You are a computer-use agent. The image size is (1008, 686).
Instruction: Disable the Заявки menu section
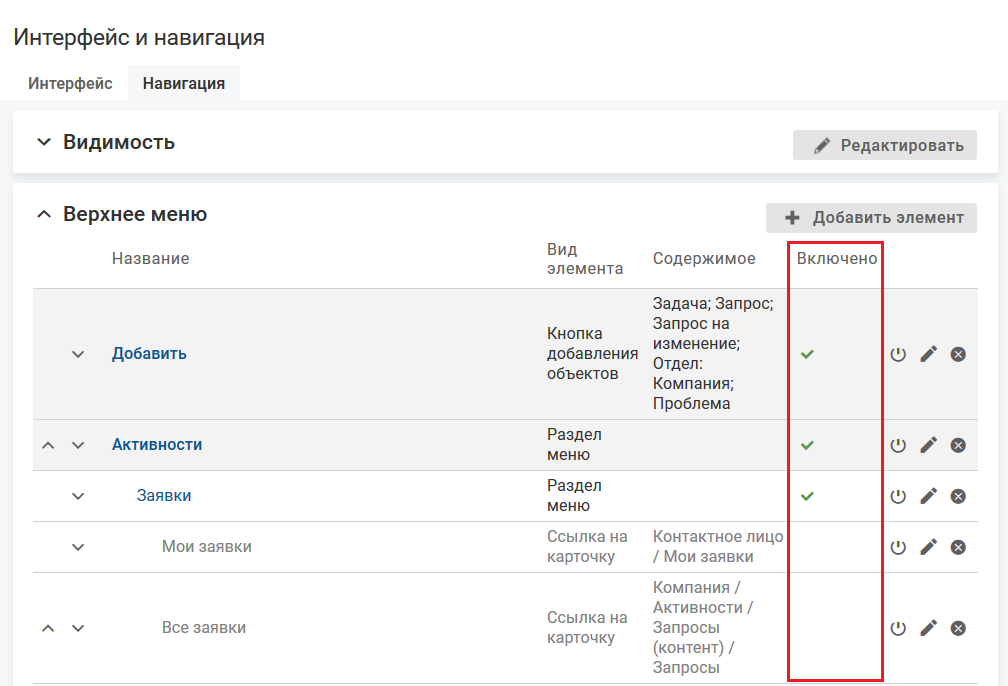898,496
